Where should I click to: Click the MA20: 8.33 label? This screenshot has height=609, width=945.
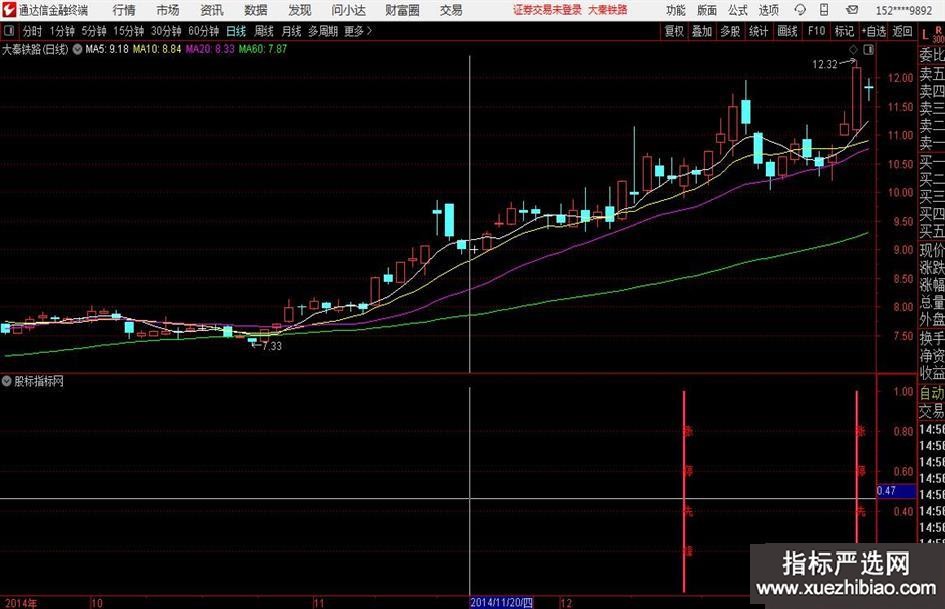tap(210, 49)
